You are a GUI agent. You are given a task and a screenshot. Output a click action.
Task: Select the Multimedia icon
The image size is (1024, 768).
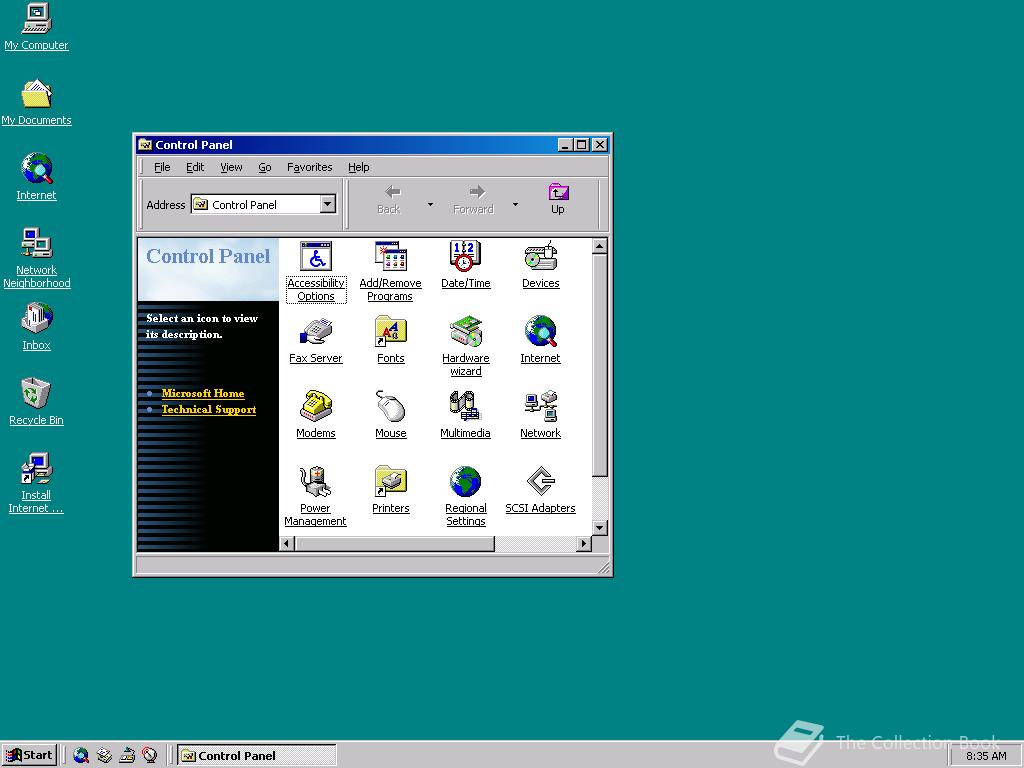(x=465, y=408)
